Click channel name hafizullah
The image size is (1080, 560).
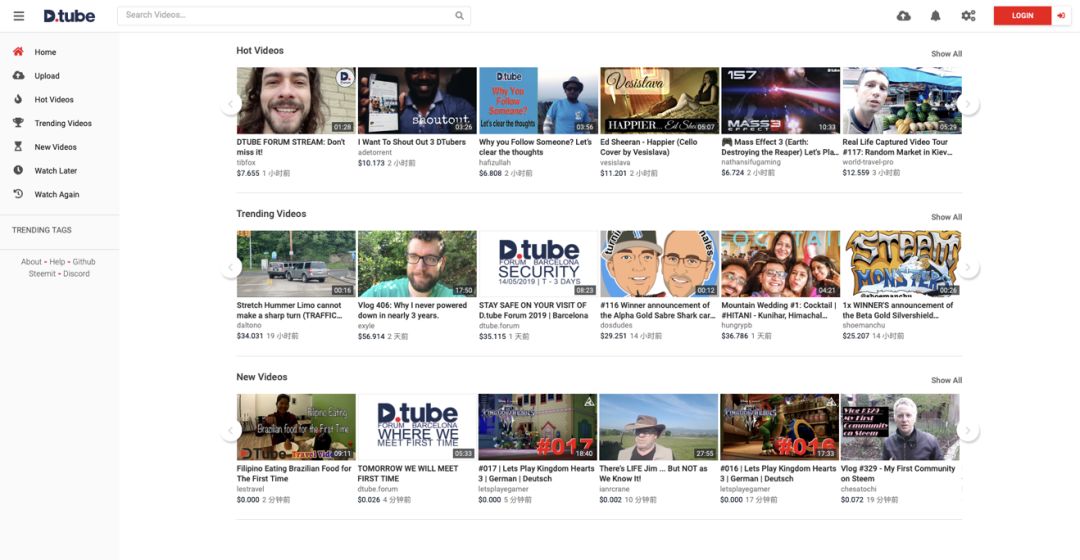click(495, 163)
